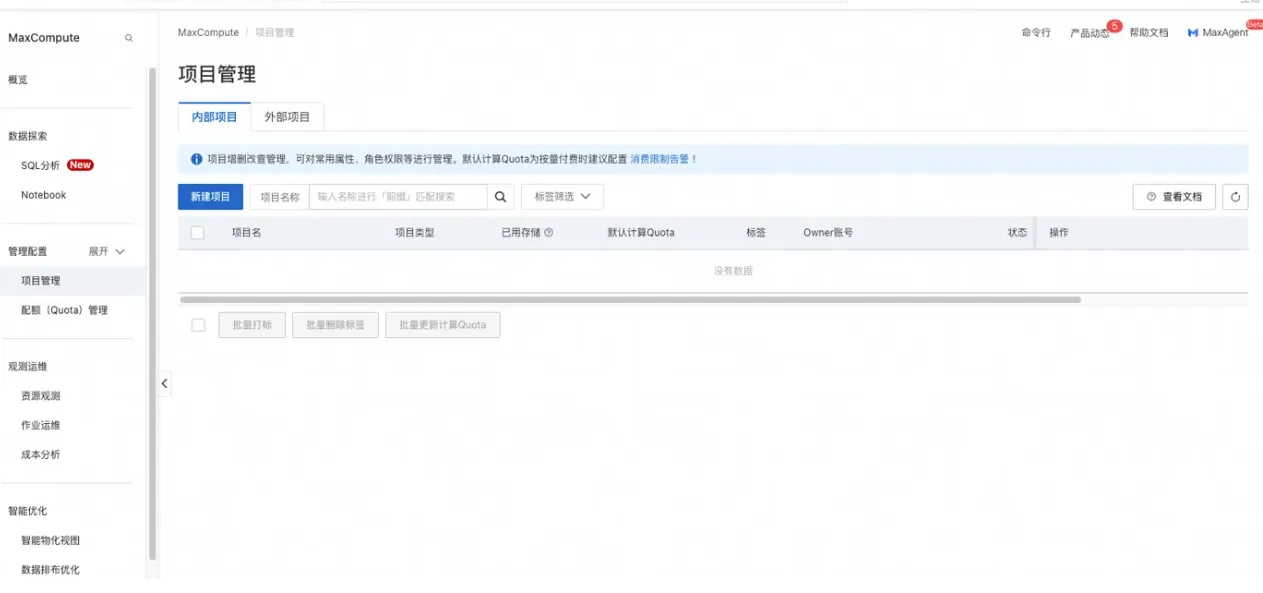Image resolution: width=1263 pixels, height=593 pixels.
Task: Click the horizontal table scrollbar
Action: point(630,300)
